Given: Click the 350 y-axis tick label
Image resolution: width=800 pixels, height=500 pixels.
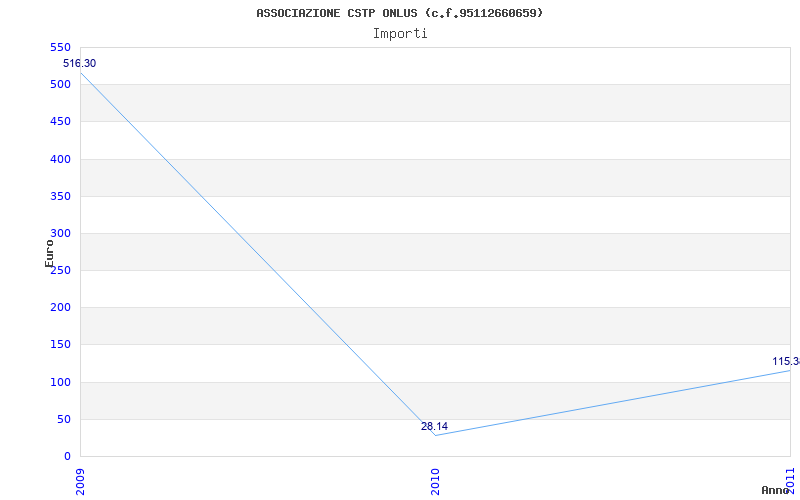Looking at the screenshot, I should (x=60, y=196).
